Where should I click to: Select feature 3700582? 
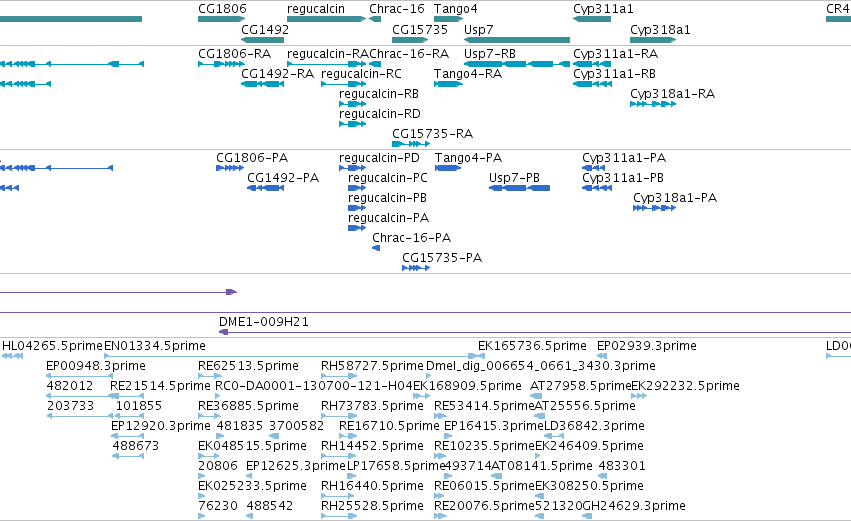click(274, 436)
